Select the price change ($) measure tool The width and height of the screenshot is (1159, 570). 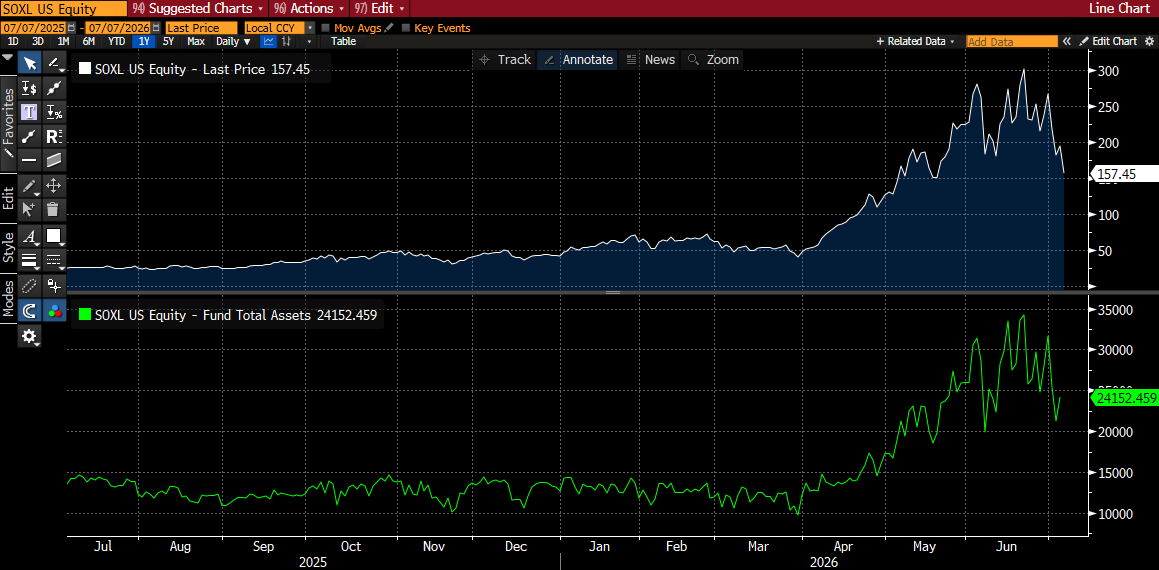pos(30,88)
